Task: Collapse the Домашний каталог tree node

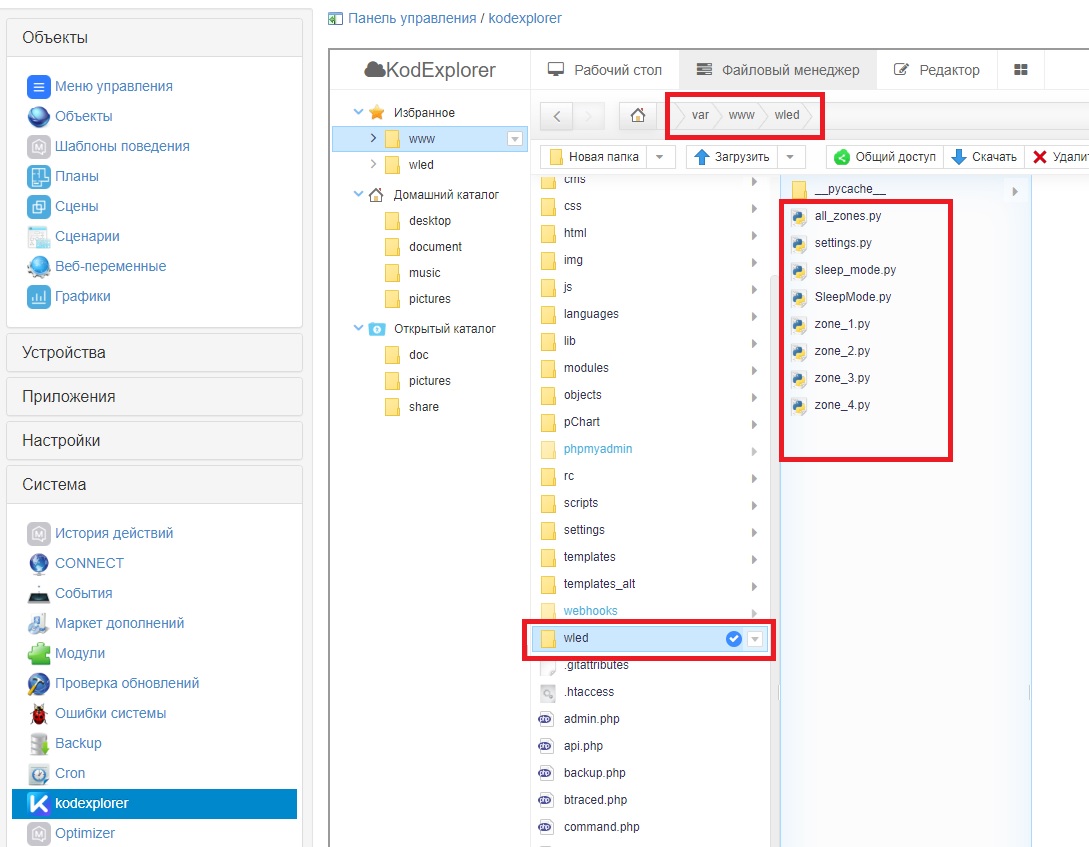Action: [x=359, y=195]
